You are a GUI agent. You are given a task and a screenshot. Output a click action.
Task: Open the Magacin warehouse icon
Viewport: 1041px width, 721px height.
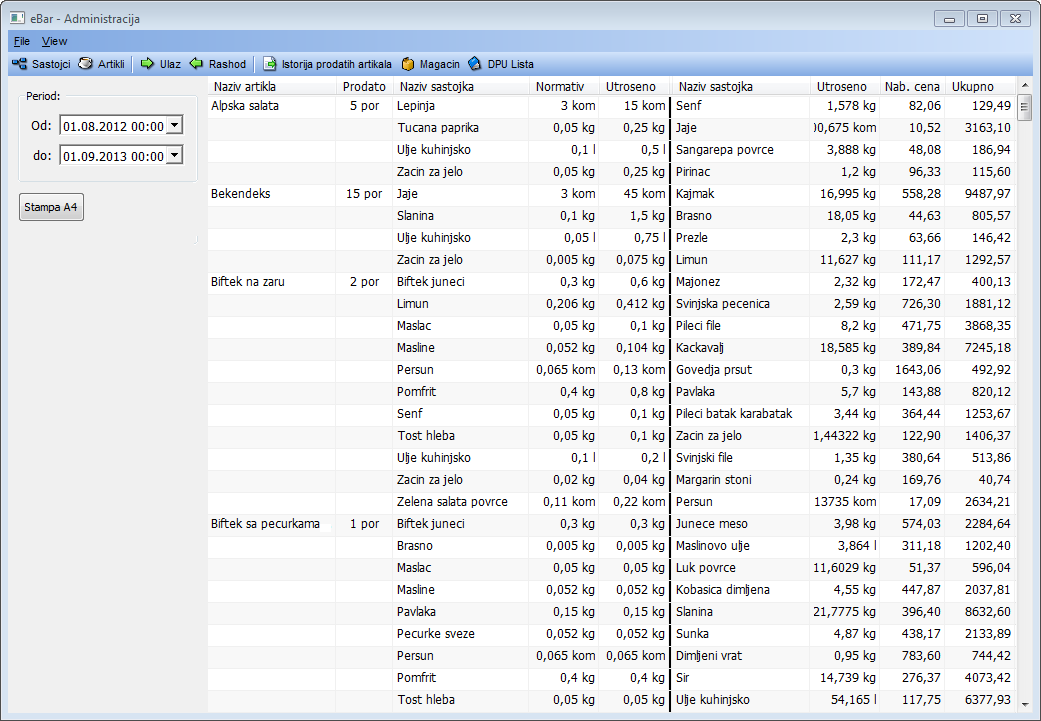[408, 64]
